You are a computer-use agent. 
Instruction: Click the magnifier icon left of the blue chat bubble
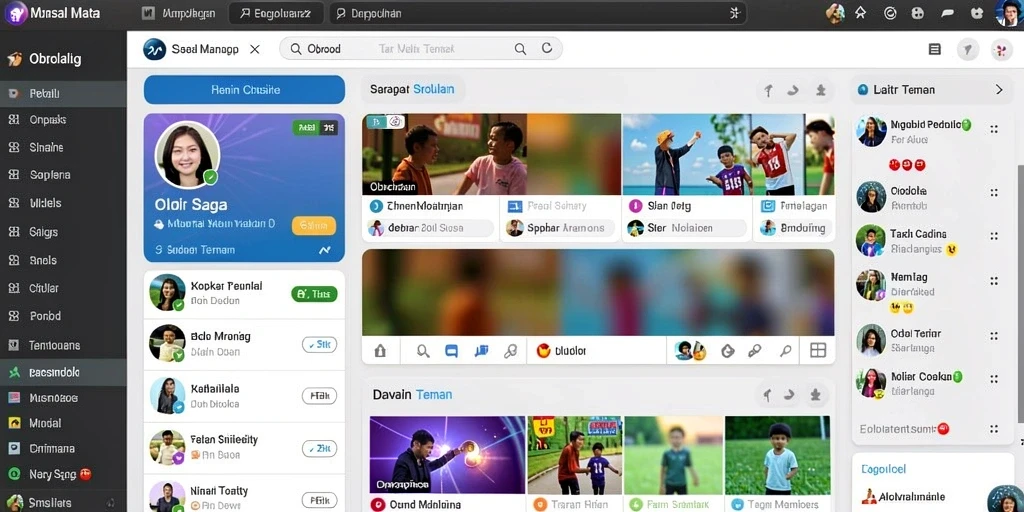423,351
